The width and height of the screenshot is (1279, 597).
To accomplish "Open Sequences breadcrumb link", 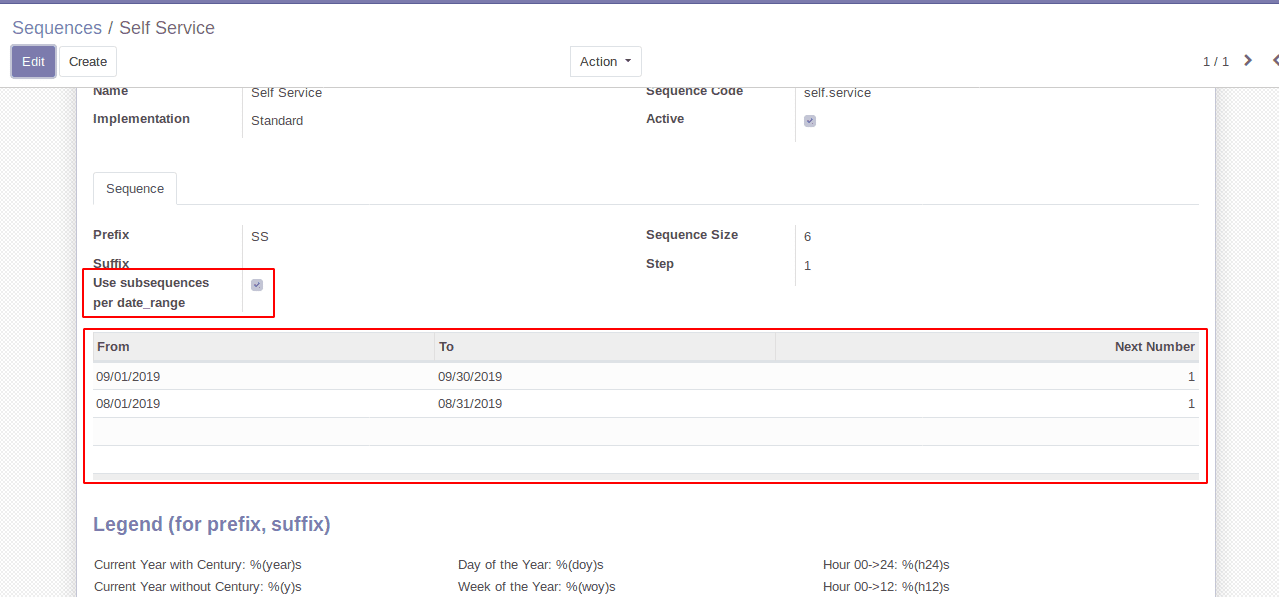I will pyautogui.click(x=57, y=28).
